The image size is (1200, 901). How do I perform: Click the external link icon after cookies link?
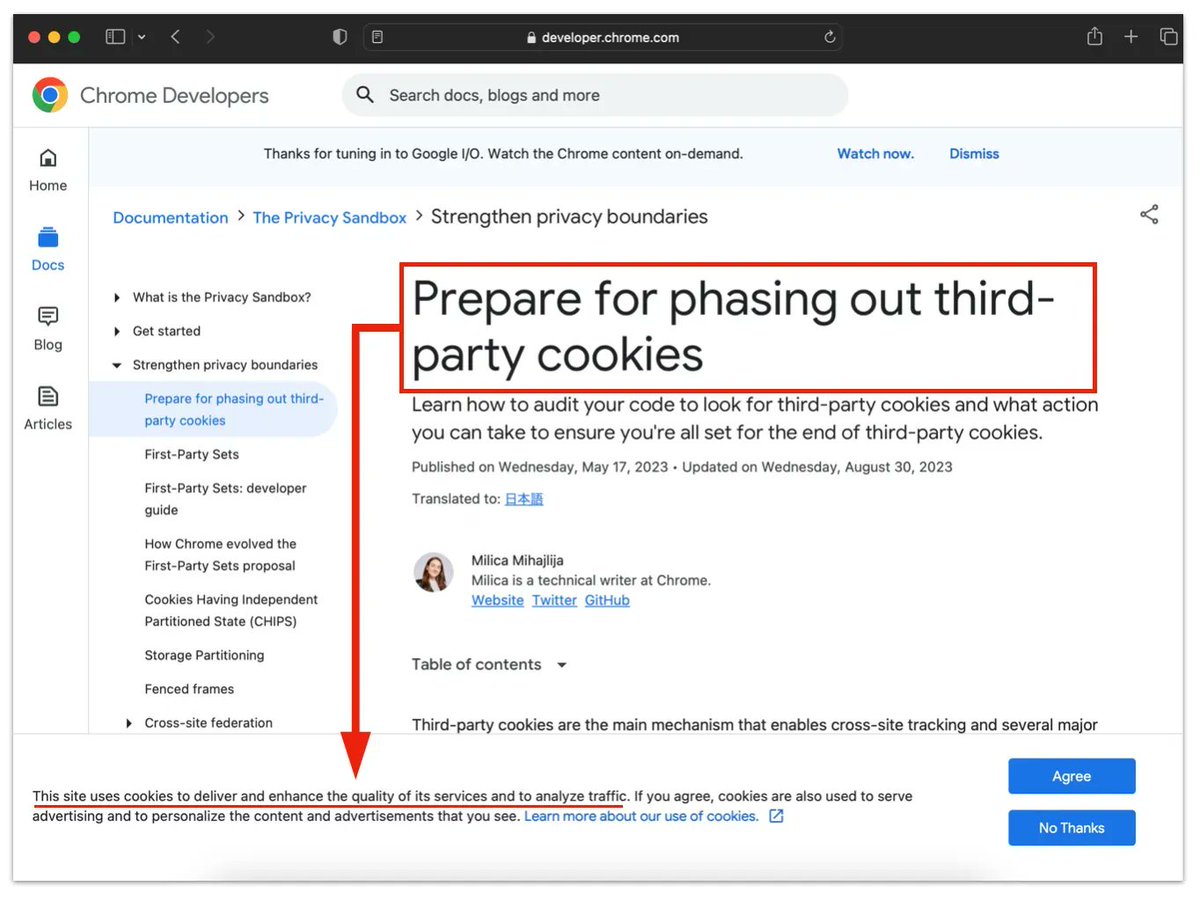775,816
